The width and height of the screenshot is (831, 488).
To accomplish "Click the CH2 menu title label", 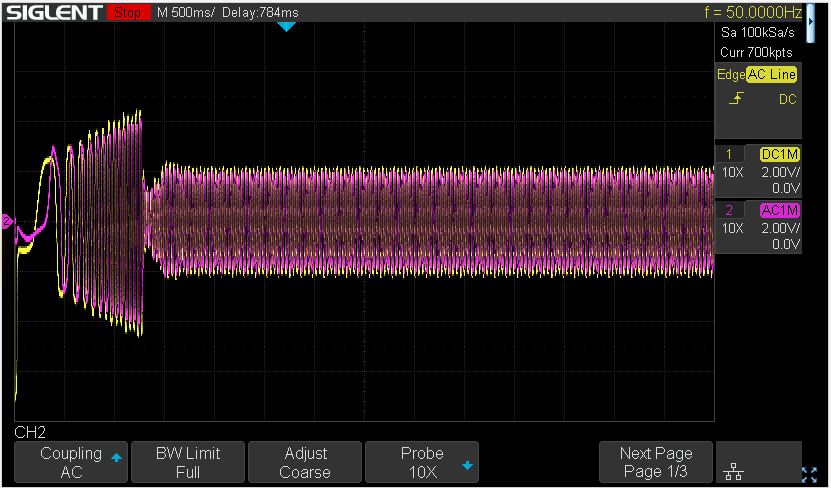I will (x=30, y=432).
